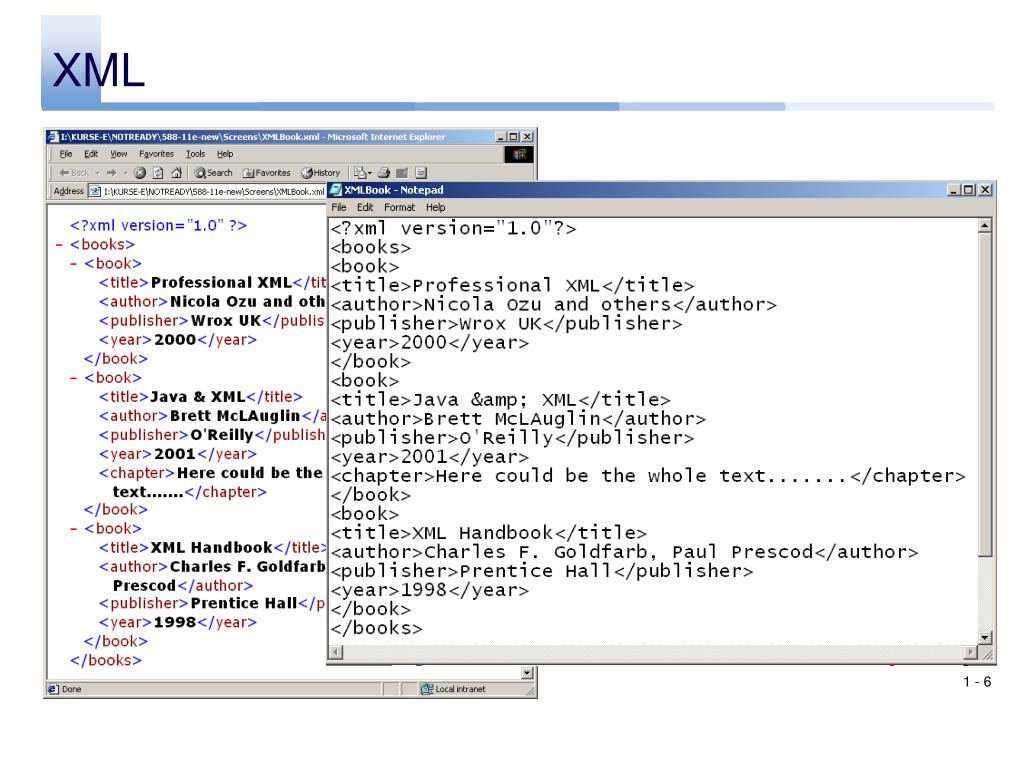The width and height of the screenshot is (1024, 768).
Task: Click the Windows logo throbber in IE
Action: tap(519, 154)
